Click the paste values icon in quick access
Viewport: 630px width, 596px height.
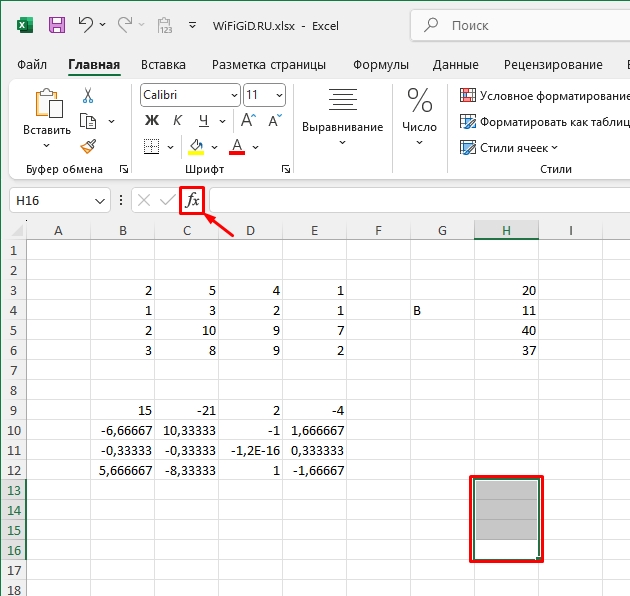pyautogui.click(x=165, y=25)
